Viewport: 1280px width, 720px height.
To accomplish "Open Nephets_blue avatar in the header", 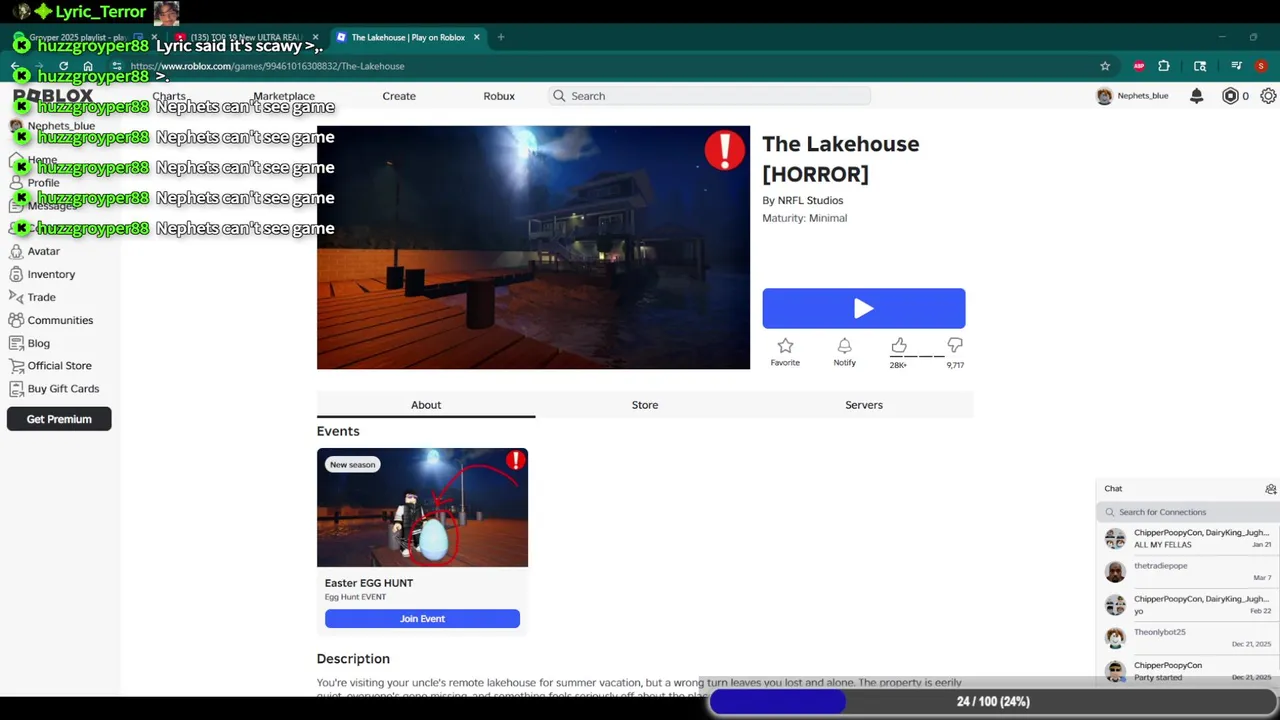I will point(1104,96).
